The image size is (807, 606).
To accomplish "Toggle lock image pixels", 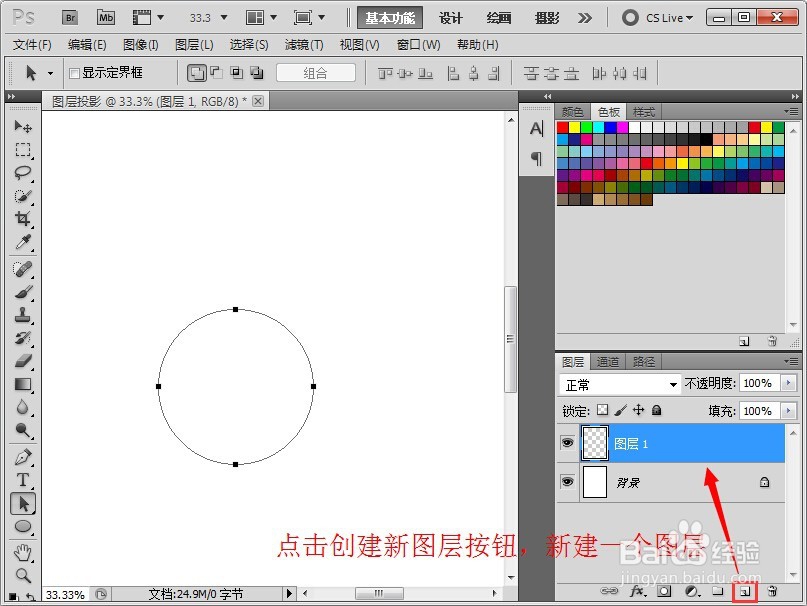I will tap(621, 410).
